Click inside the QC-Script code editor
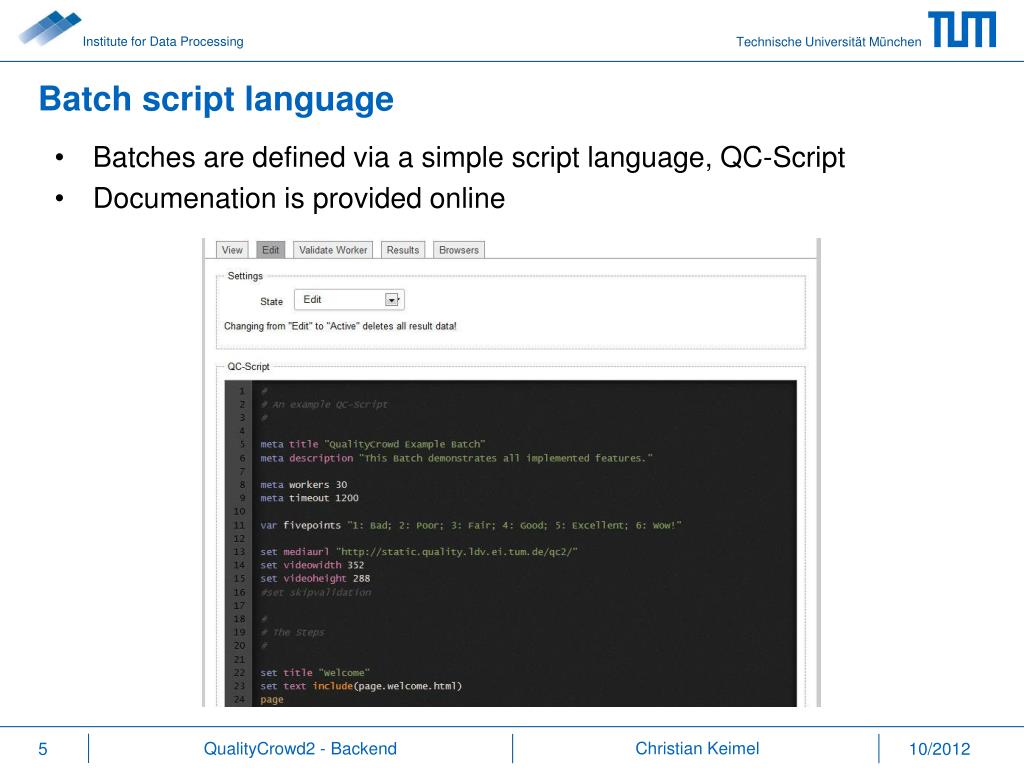 (511, 543)
